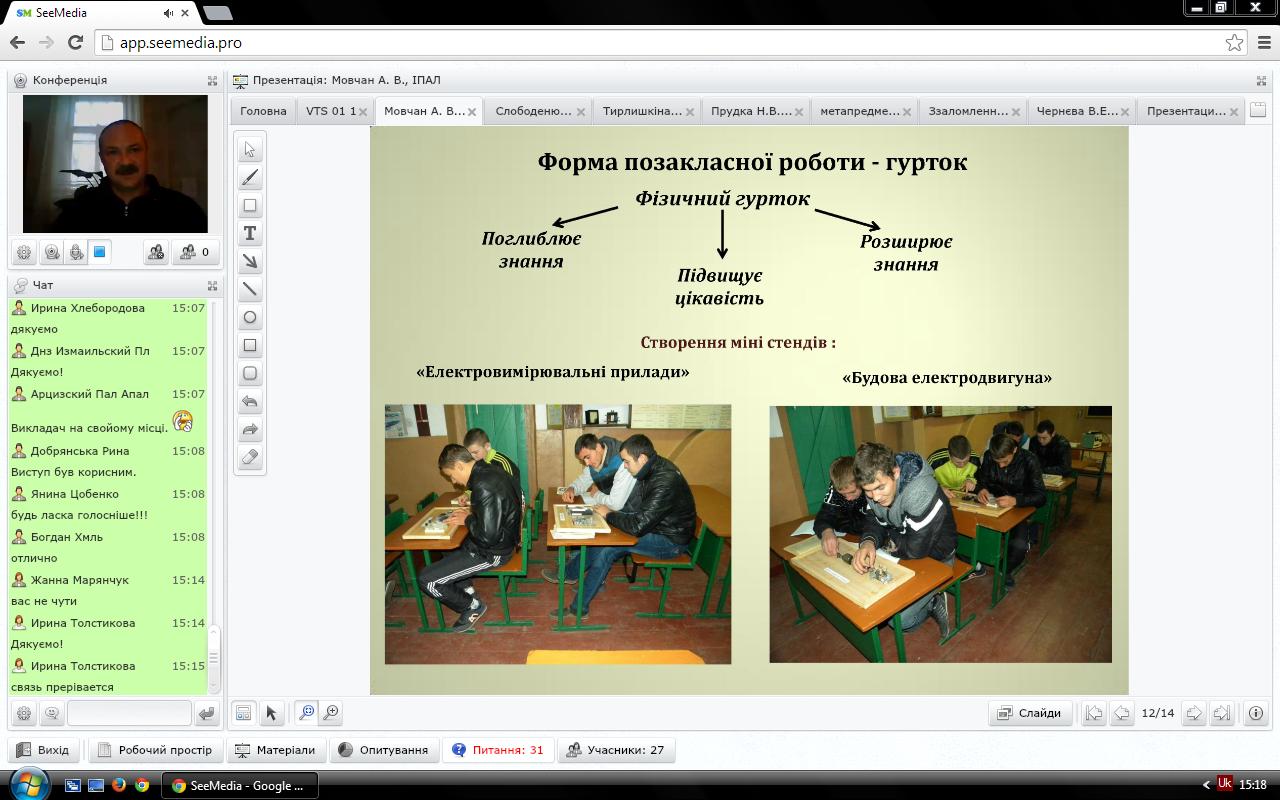This screenshot has width=1280, height=800.
Task: Switch to the Головна tab
Action: coord(263,111)
